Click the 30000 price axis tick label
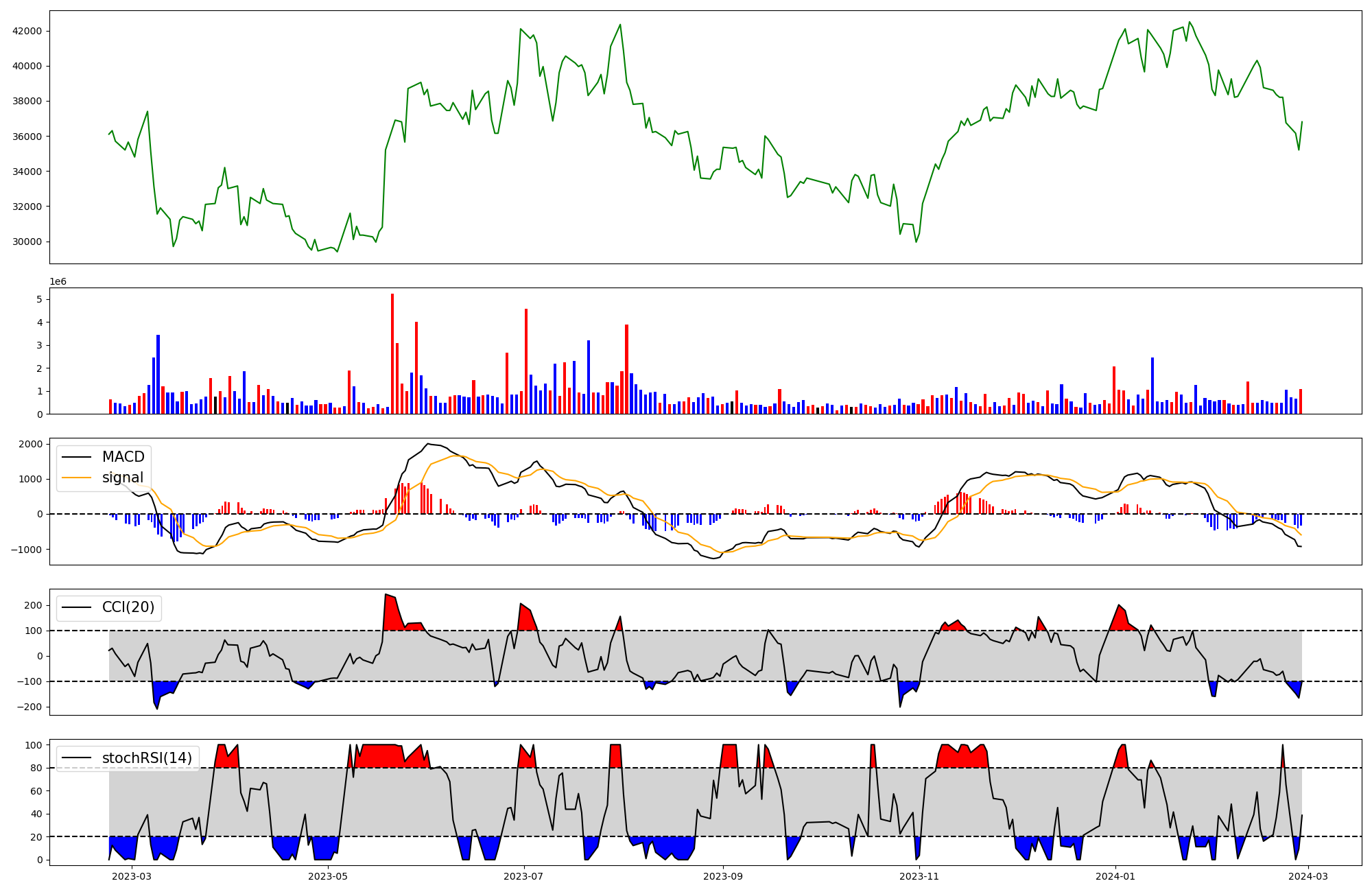 click(x=27, y=242)
